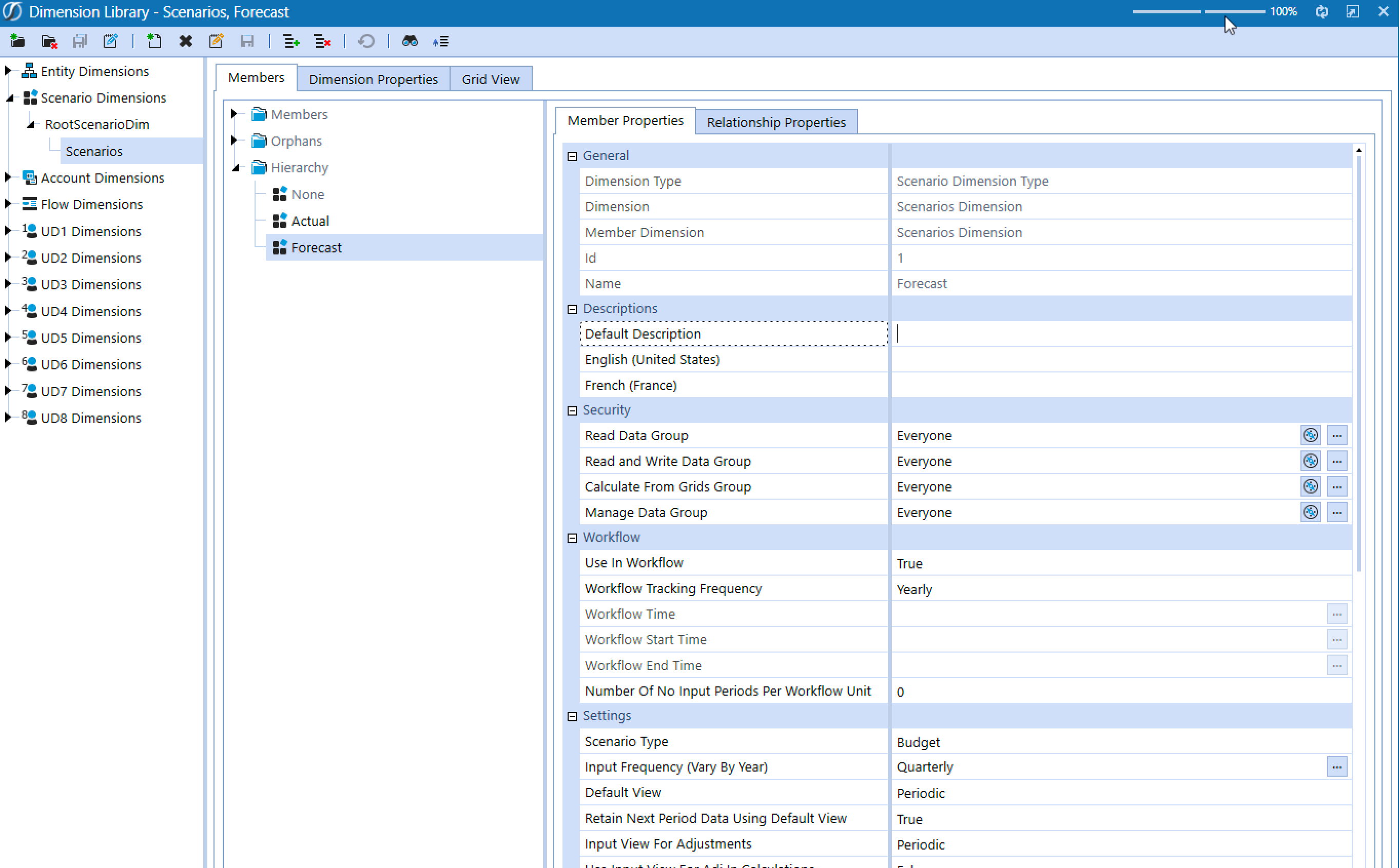Collapse the Hierarchy folder
The width and height of the screenshot is (1400, 868).
[x=236, y=168]
